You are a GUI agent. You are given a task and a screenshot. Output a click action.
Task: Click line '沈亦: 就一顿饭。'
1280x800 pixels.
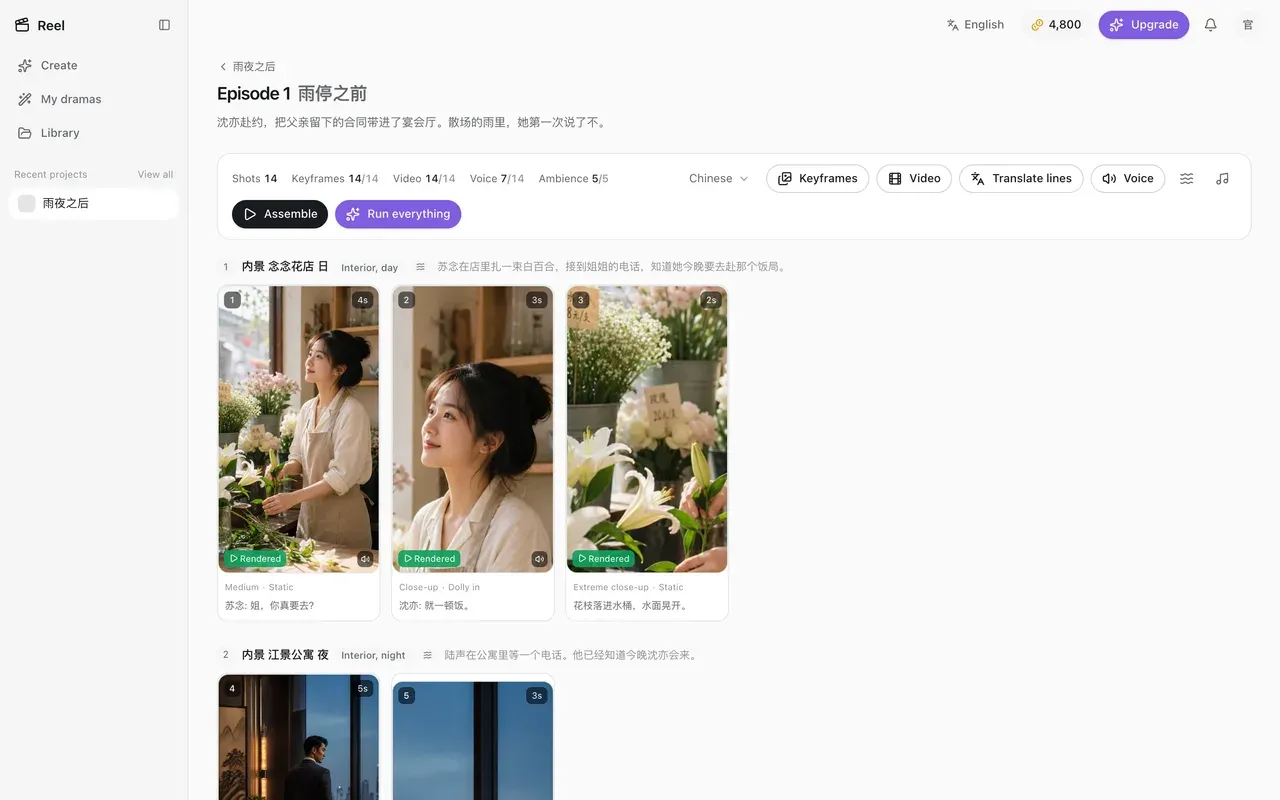coord(435,606)
